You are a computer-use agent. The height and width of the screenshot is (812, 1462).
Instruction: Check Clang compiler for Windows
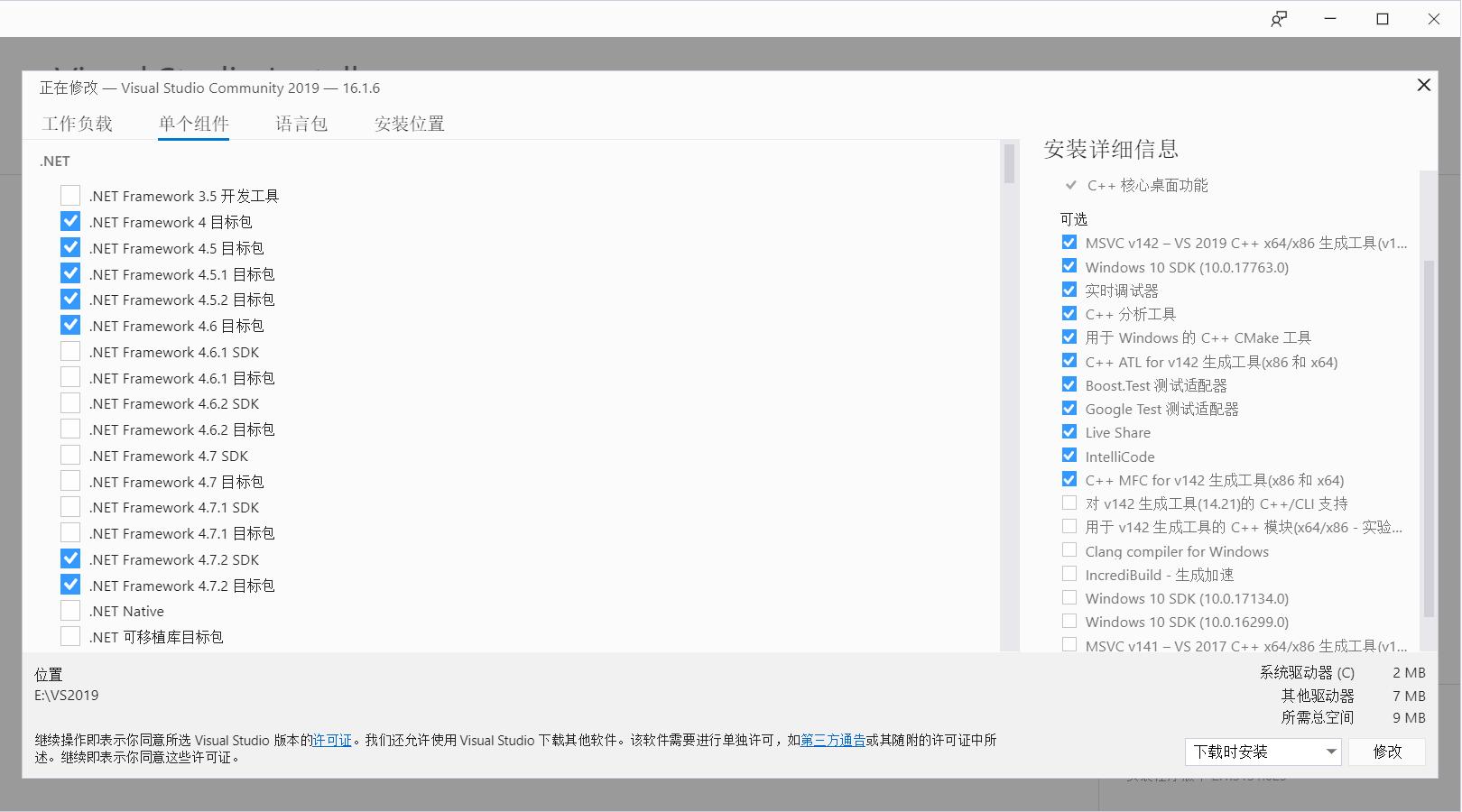pyautogui.click(x=1069, y=550)
